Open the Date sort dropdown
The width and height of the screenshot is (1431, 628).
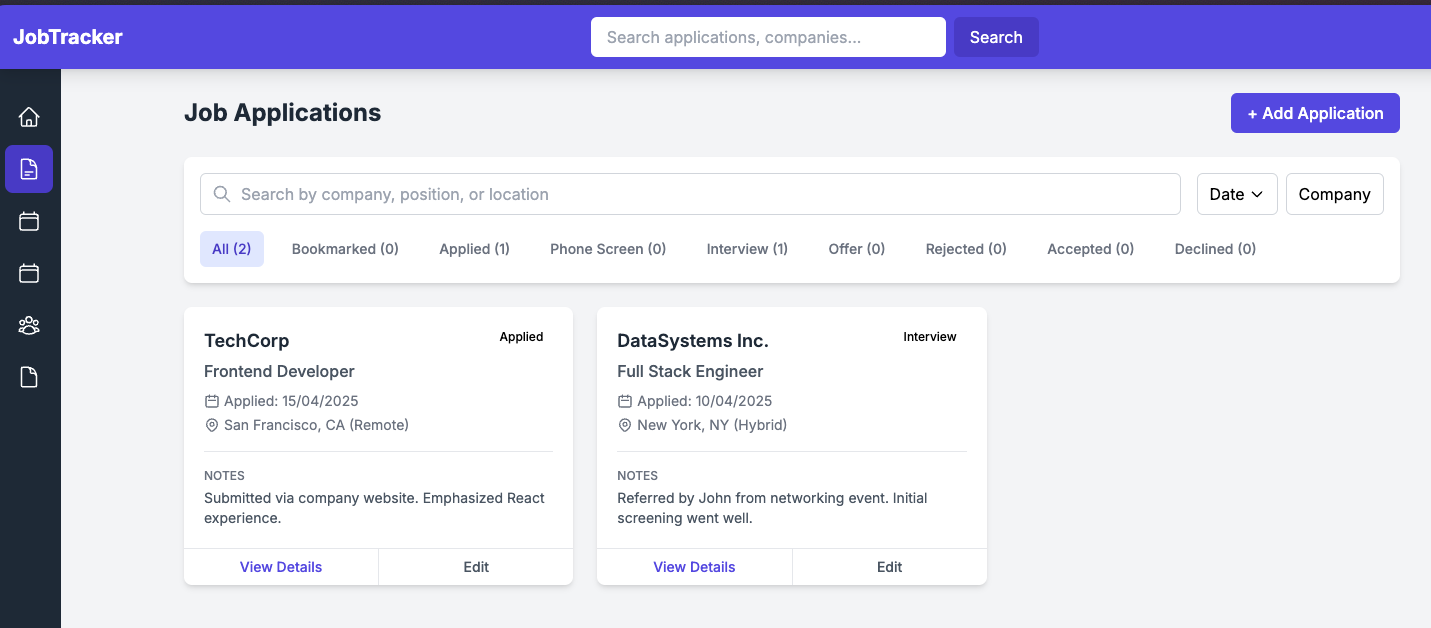[x=1237, y=194]
